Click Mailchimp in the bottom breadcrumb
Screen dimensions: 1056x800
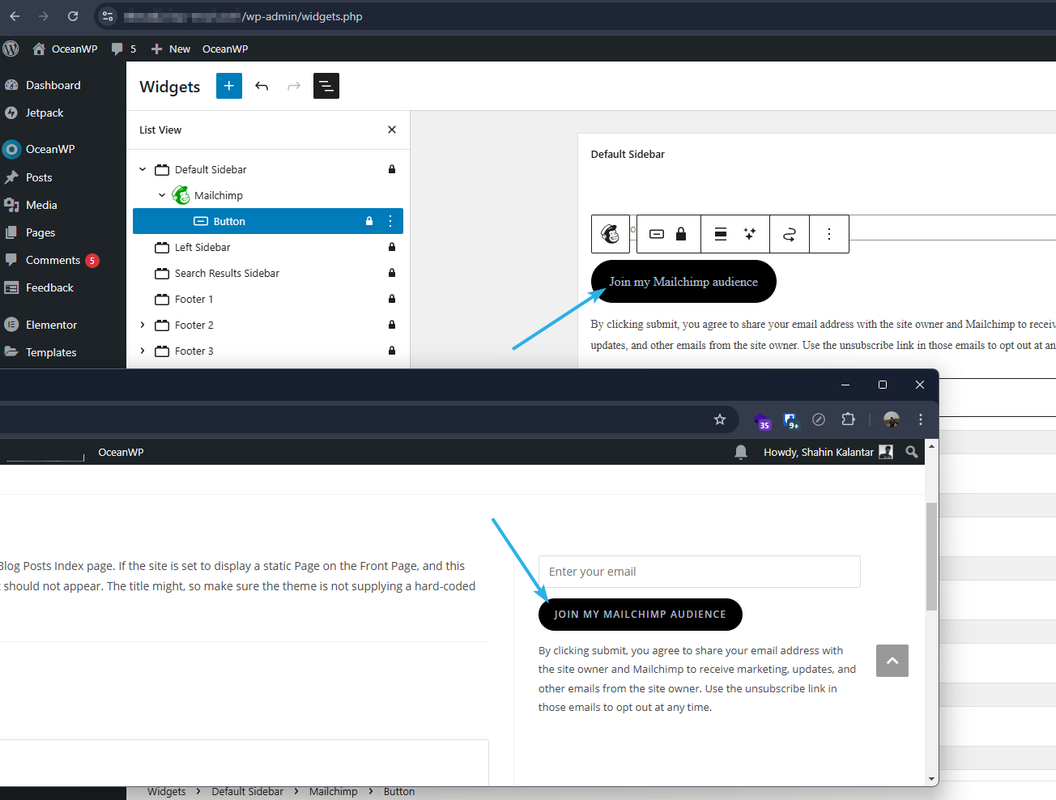333,792
